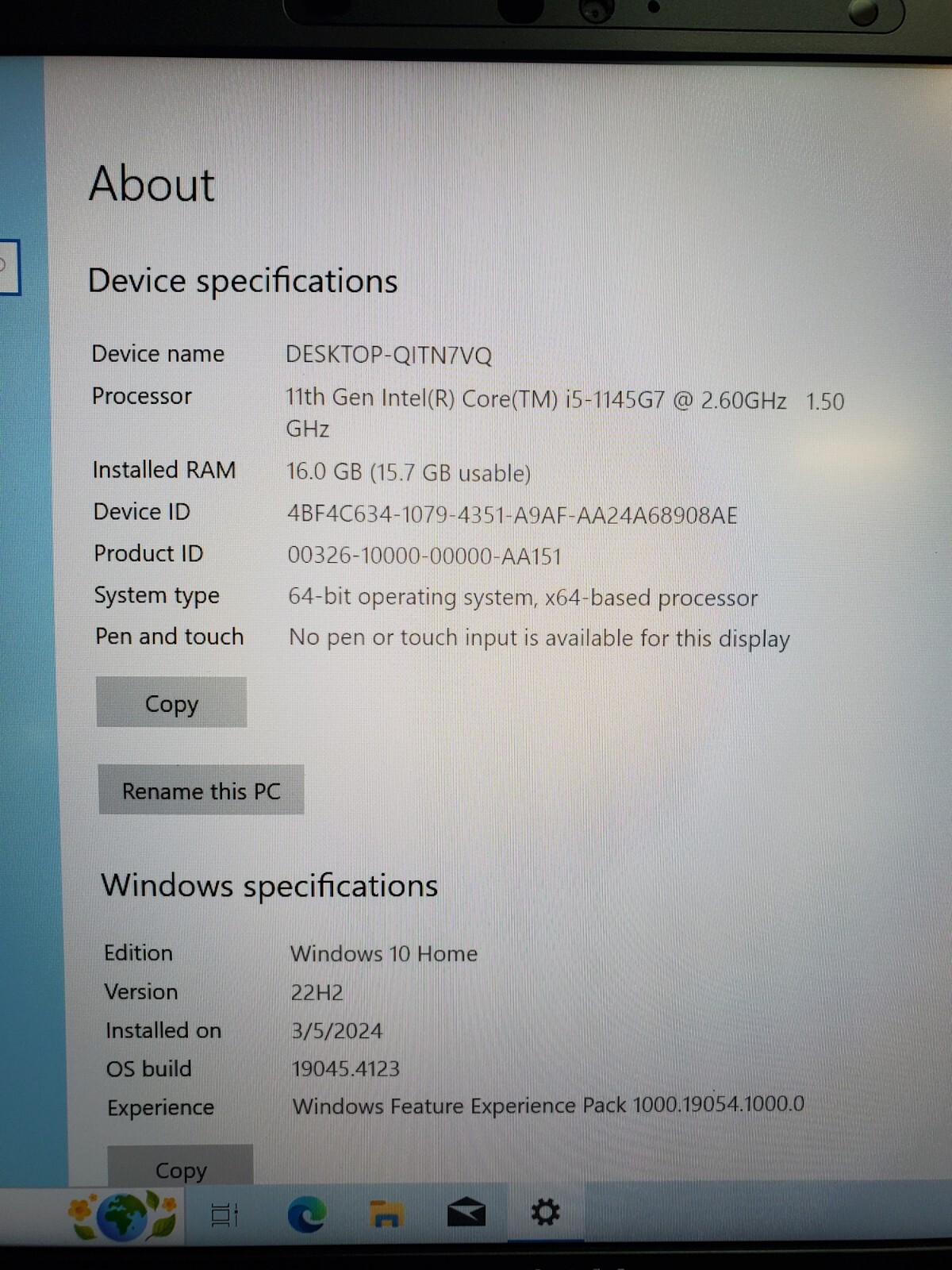Select processor text 11th Gen Intel Core i5-1145G7
952x1270 pixels.
[564, 413]
